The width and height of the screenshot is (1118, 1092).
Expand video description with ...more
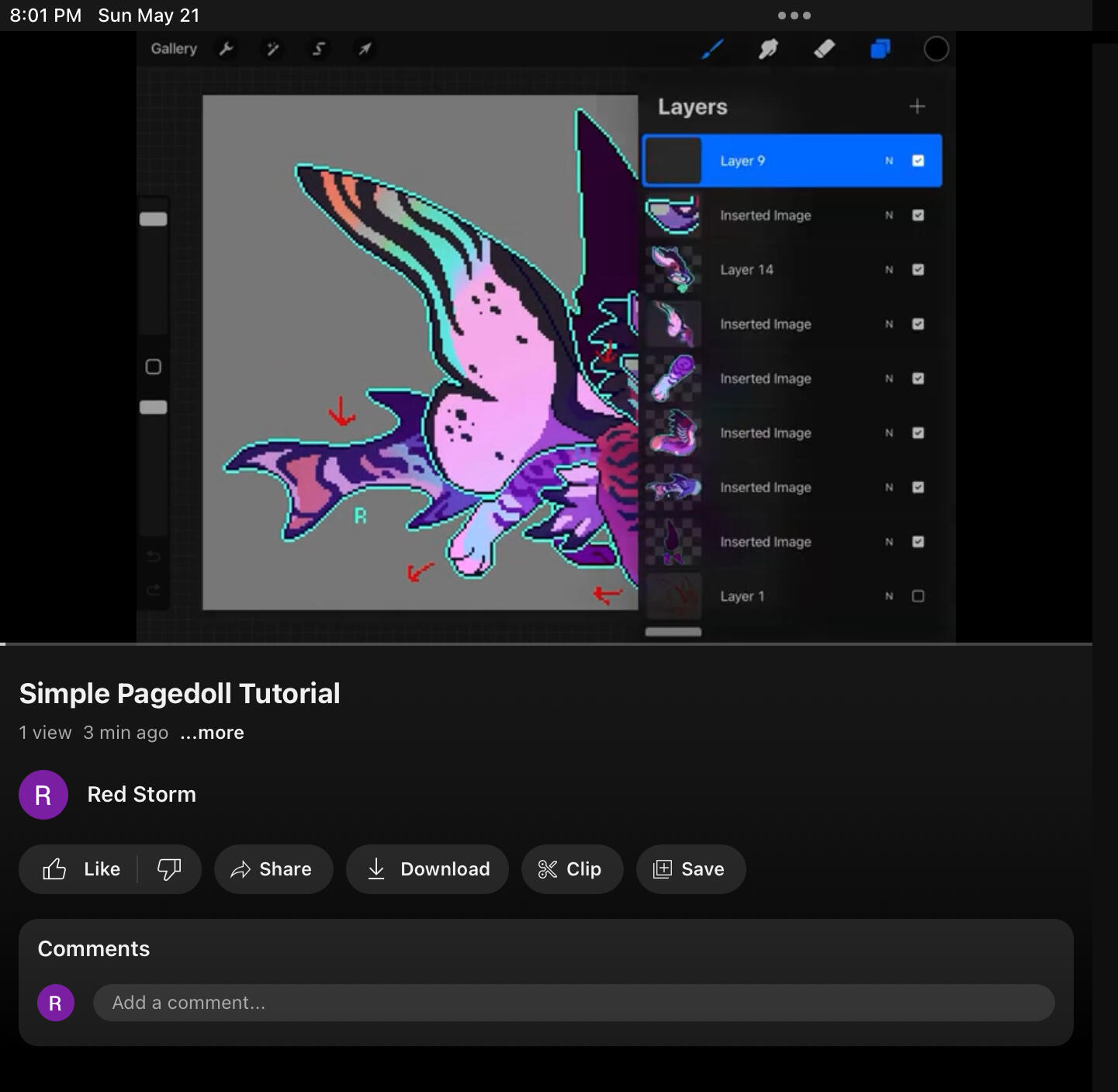[212, 733]
